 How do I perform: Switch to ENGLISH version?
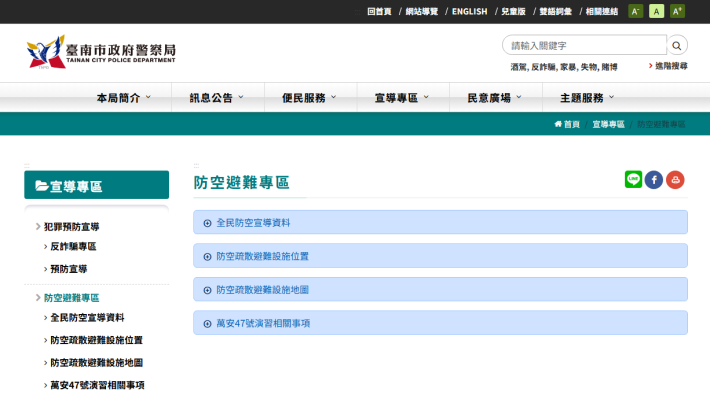[x=470, y=11]
